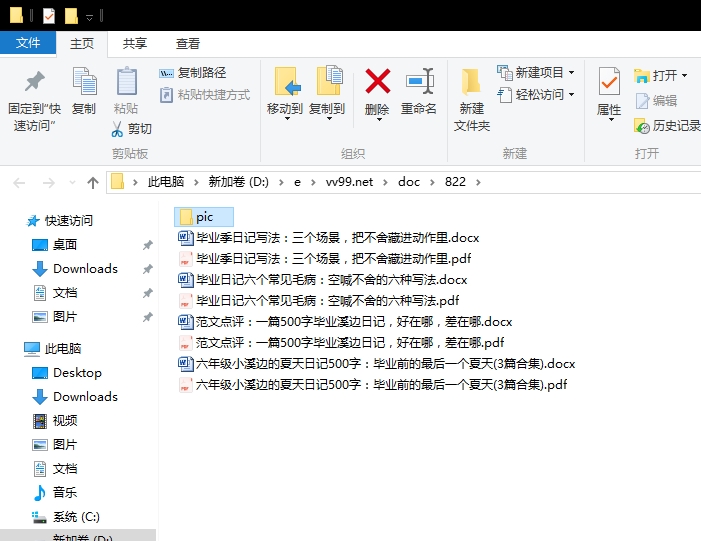The height and width of the screenshot is (541, 701).
Task: Expand chevron after 822 in address bar
Action: tap(478, 182)
